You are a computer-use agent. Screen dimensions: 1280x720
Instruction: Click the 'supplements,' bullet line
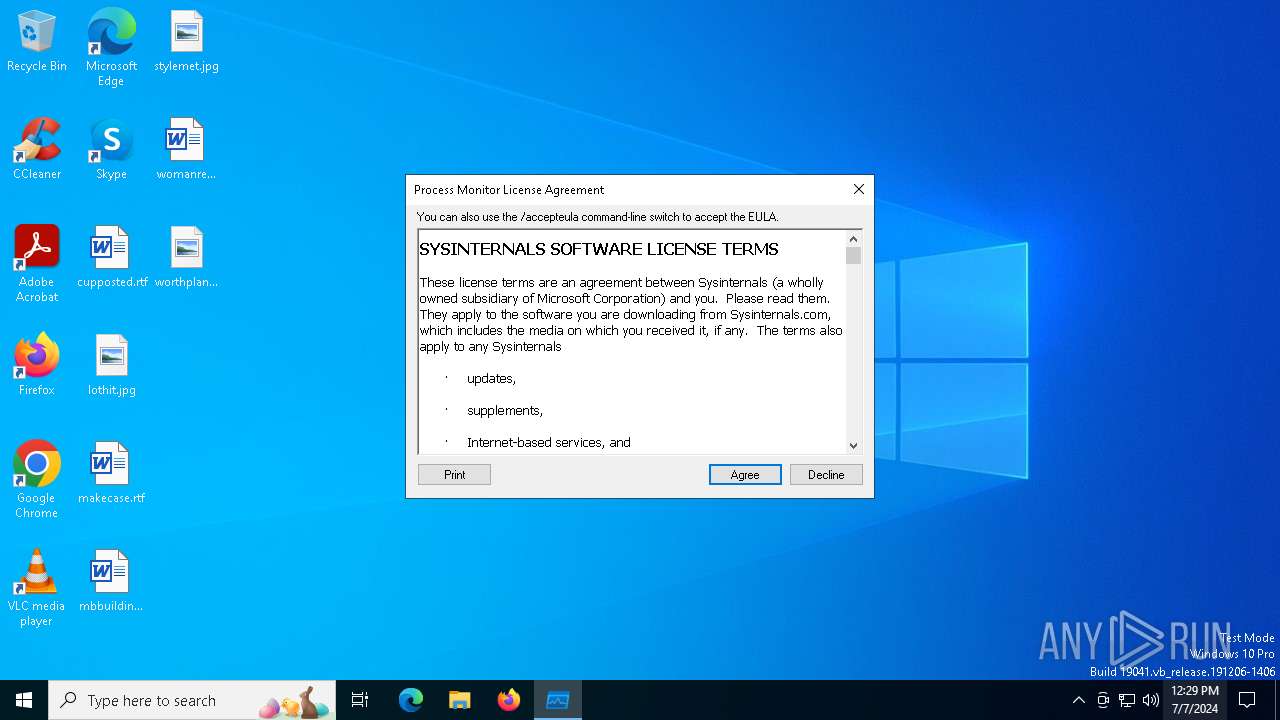coord(505,410)
